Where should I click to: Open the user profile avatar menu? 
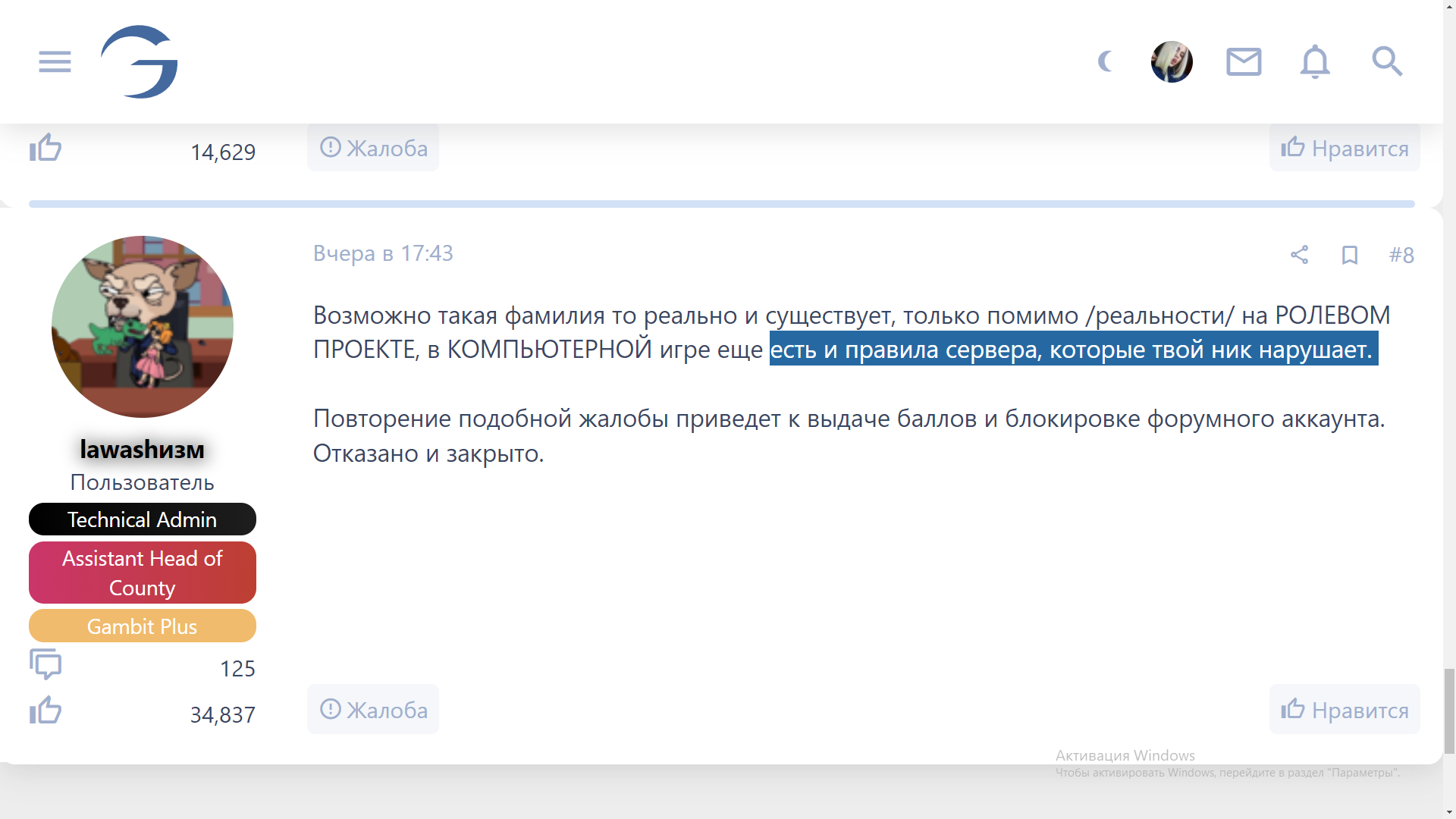[x=1172, y=61]
